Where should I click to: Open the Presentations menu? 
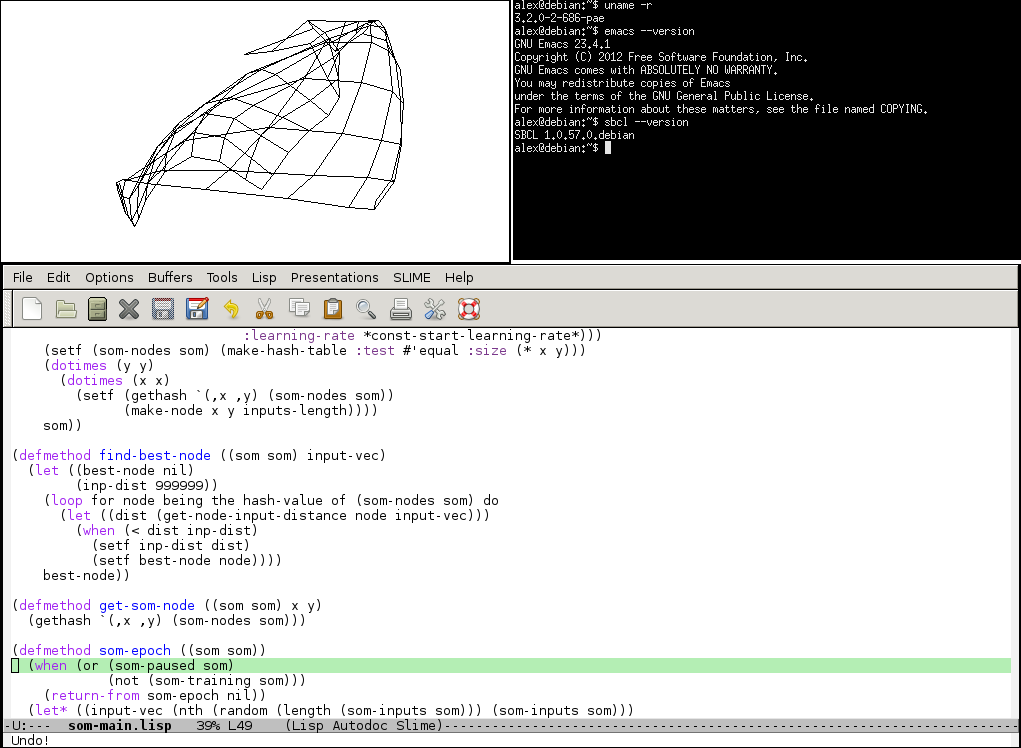tap(335, 277)
